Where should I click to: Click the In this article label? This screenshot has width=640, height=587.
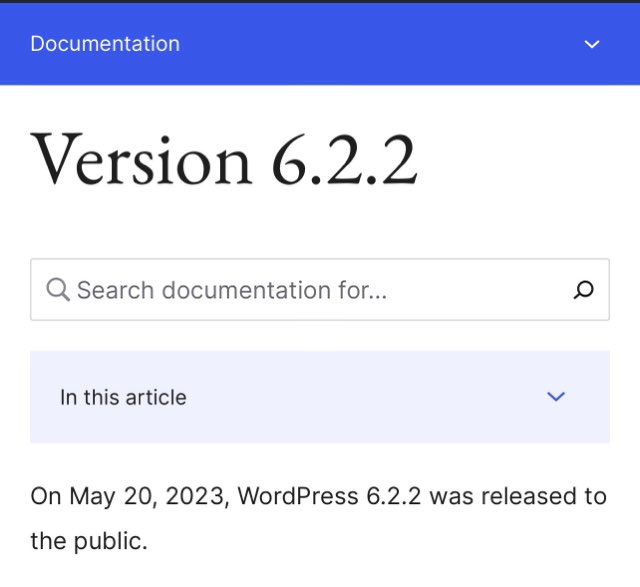click(123, 397)
